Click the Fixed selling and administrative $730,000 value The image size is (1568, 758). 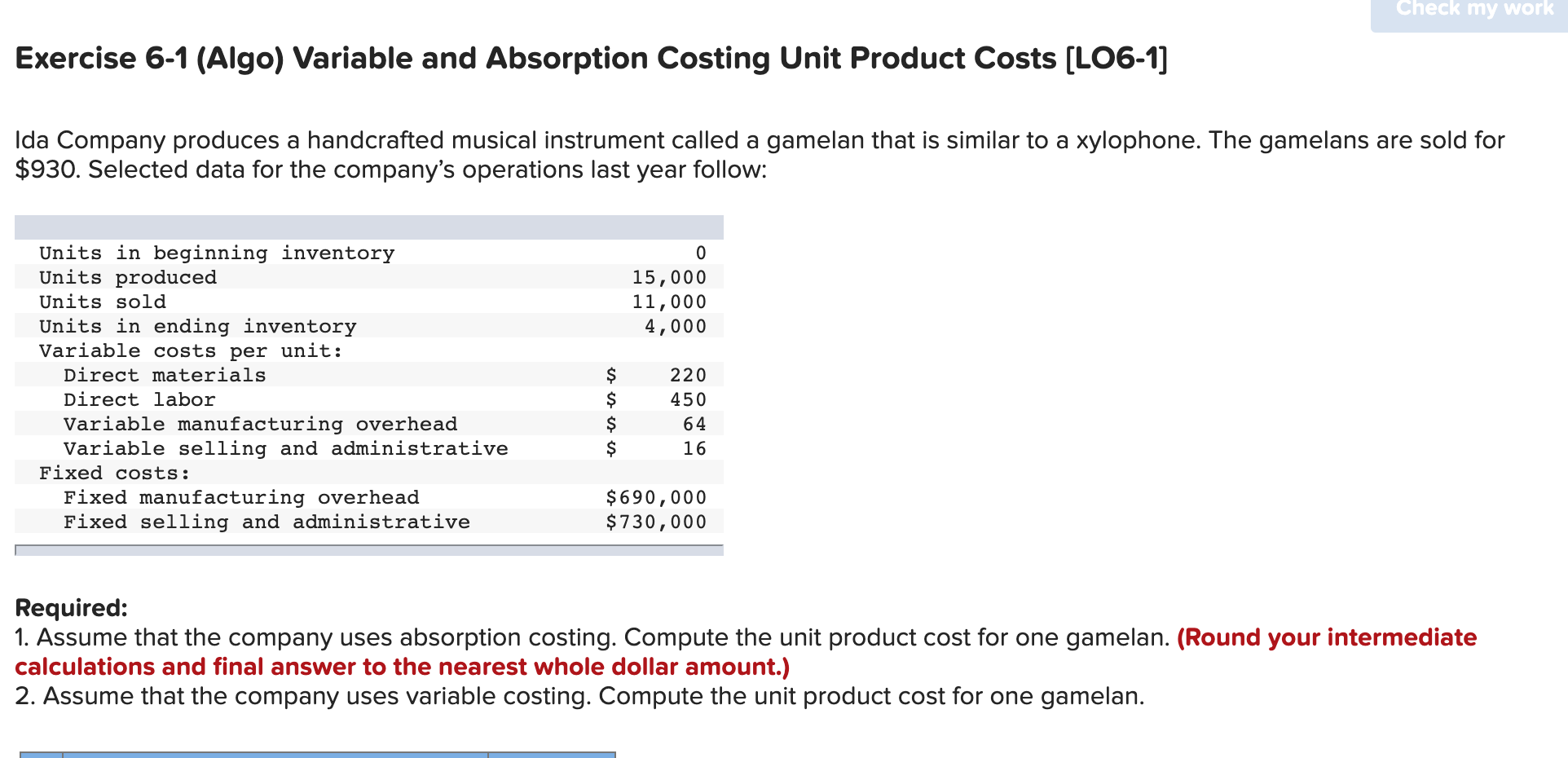coord(656,522)
